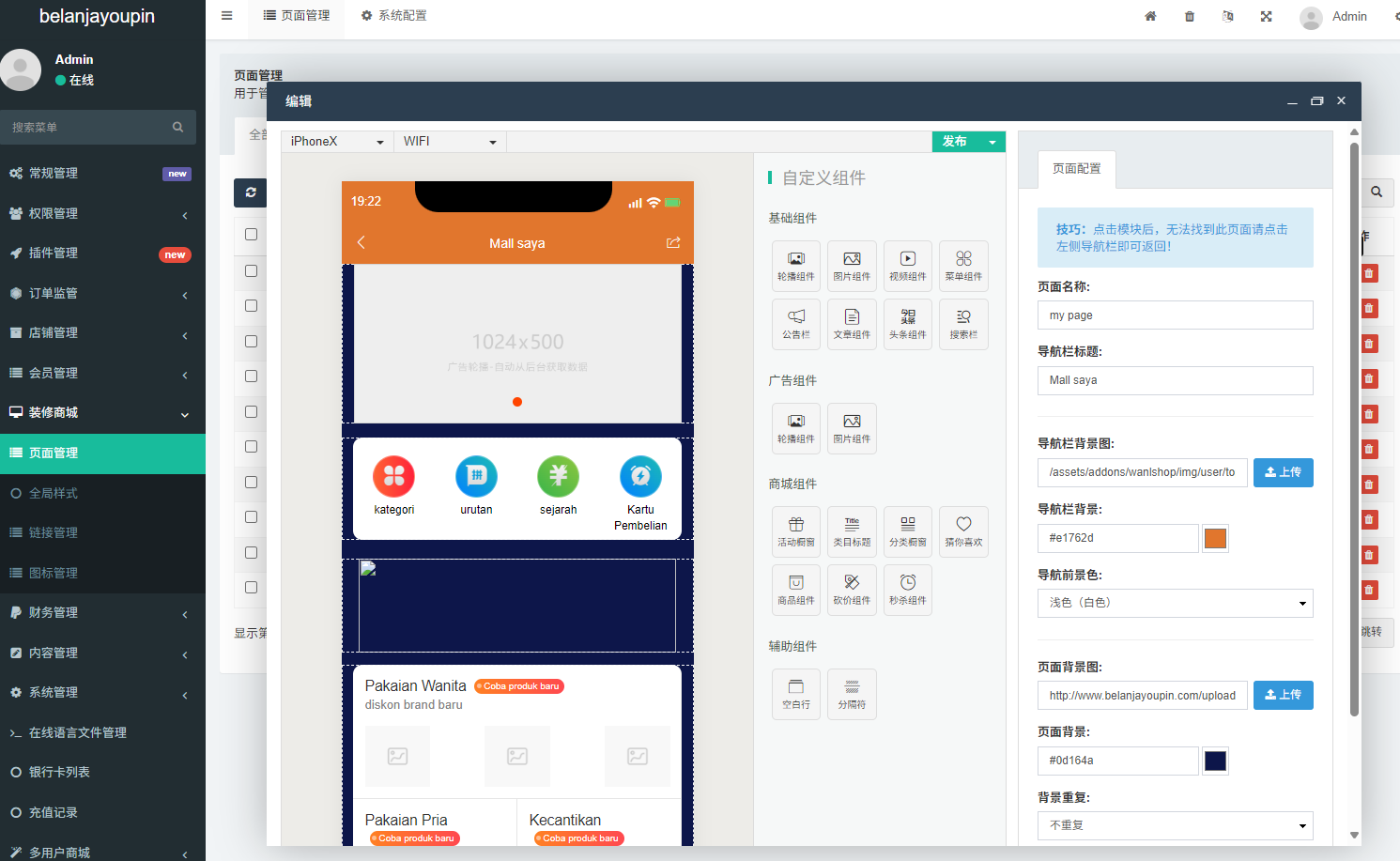Add the 活动橱窗 gift component

pyautogui.click(x=795, y=531)
